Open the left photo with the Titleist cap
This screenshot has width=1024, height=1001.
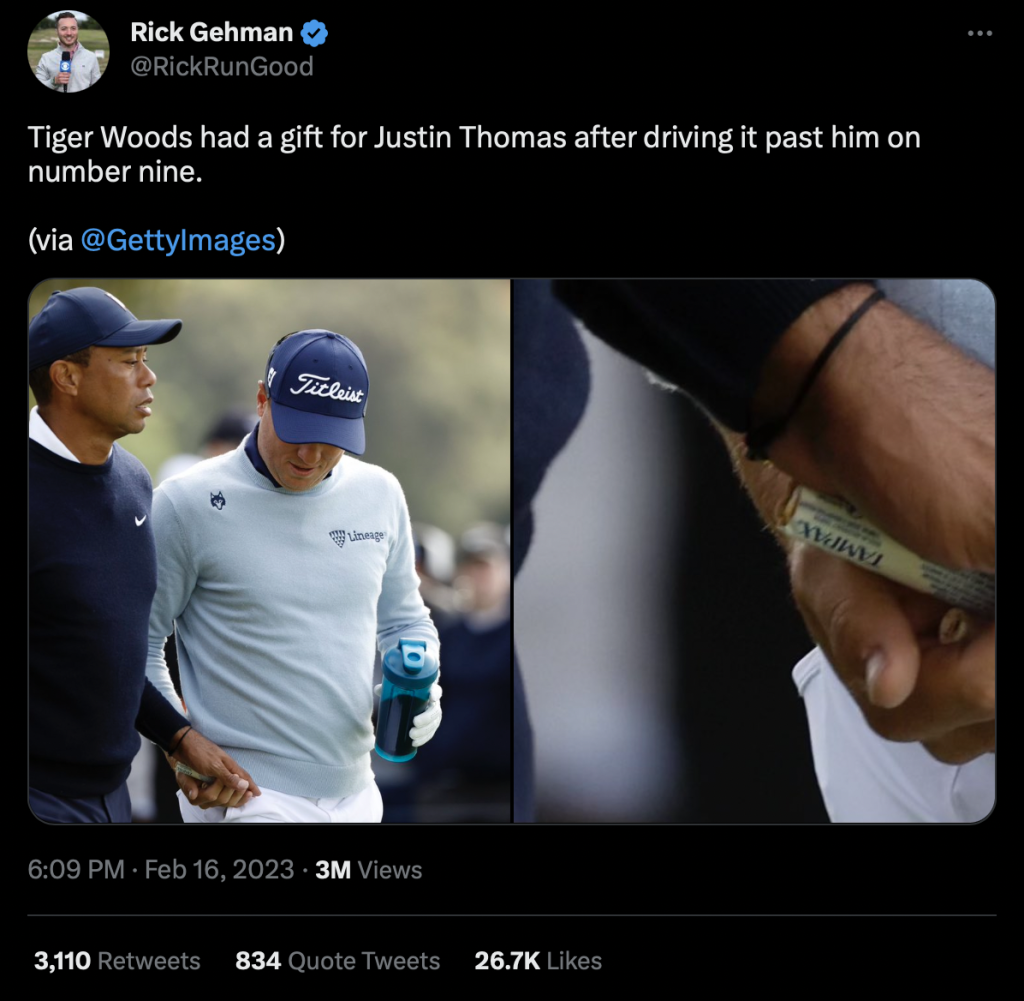coord(269,550)
